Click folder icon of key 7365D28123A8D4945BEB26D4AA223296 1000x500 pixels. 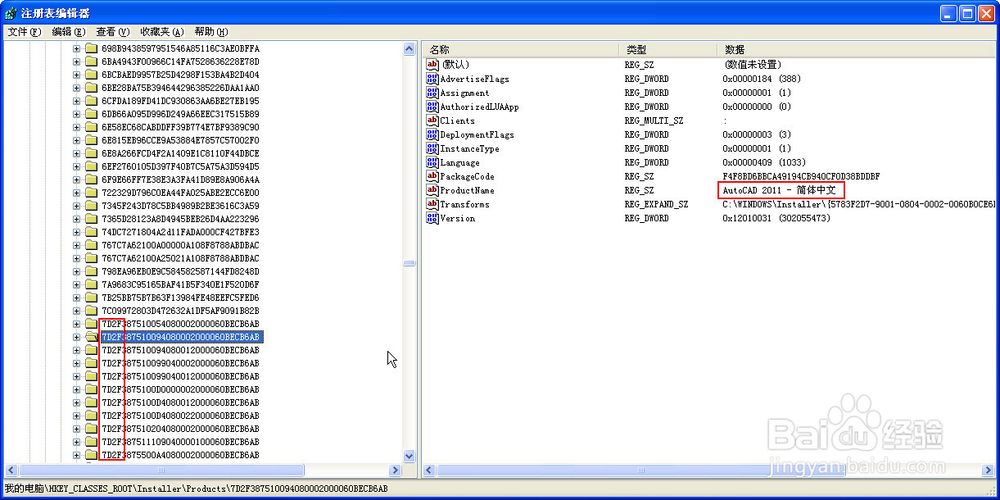click(x=91, y=219)
